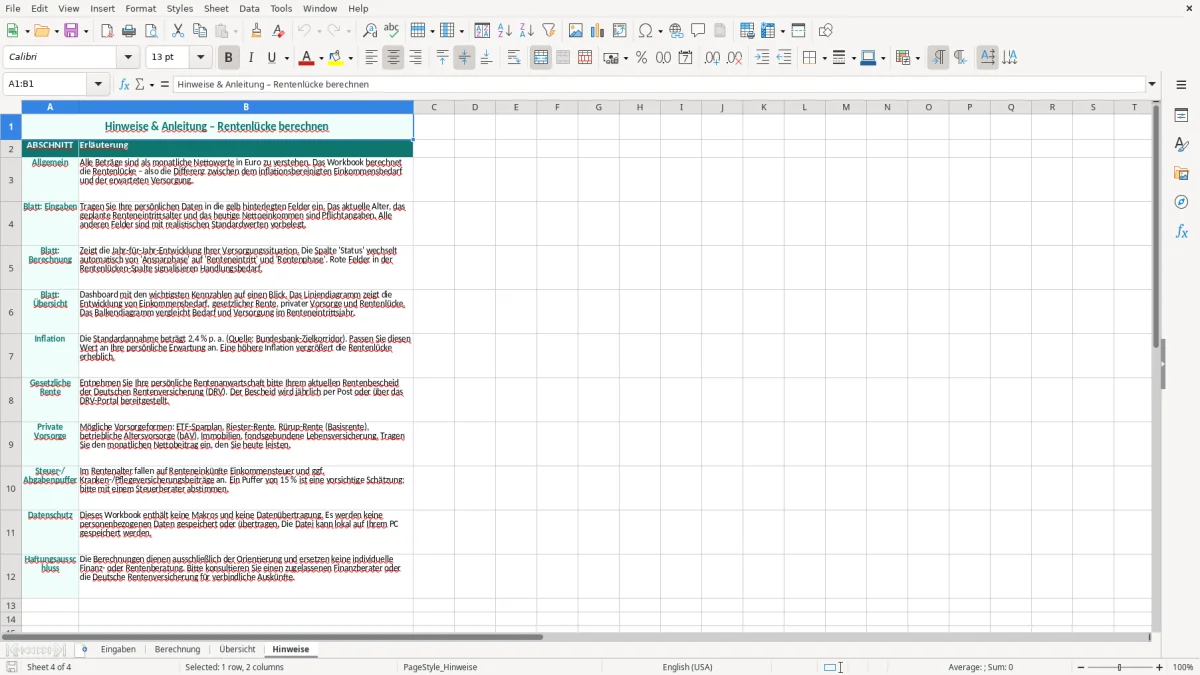Open the Paste options dropdown arrow
The width and height of the screenshot is (1200, 675).
[235, 31]
